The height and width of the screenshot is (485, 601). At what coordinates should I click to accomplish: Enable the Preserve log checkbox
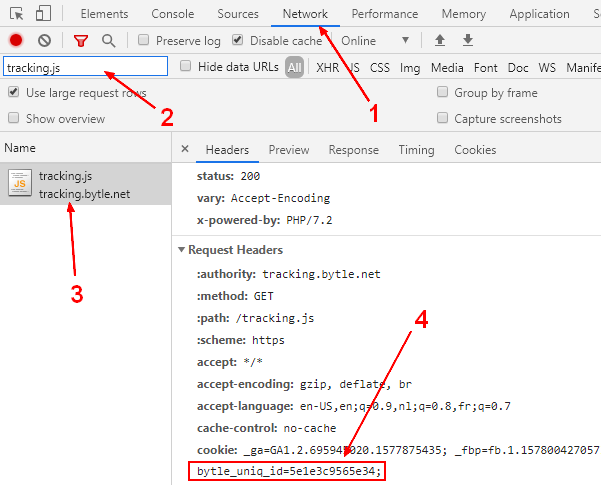point(144,41)
